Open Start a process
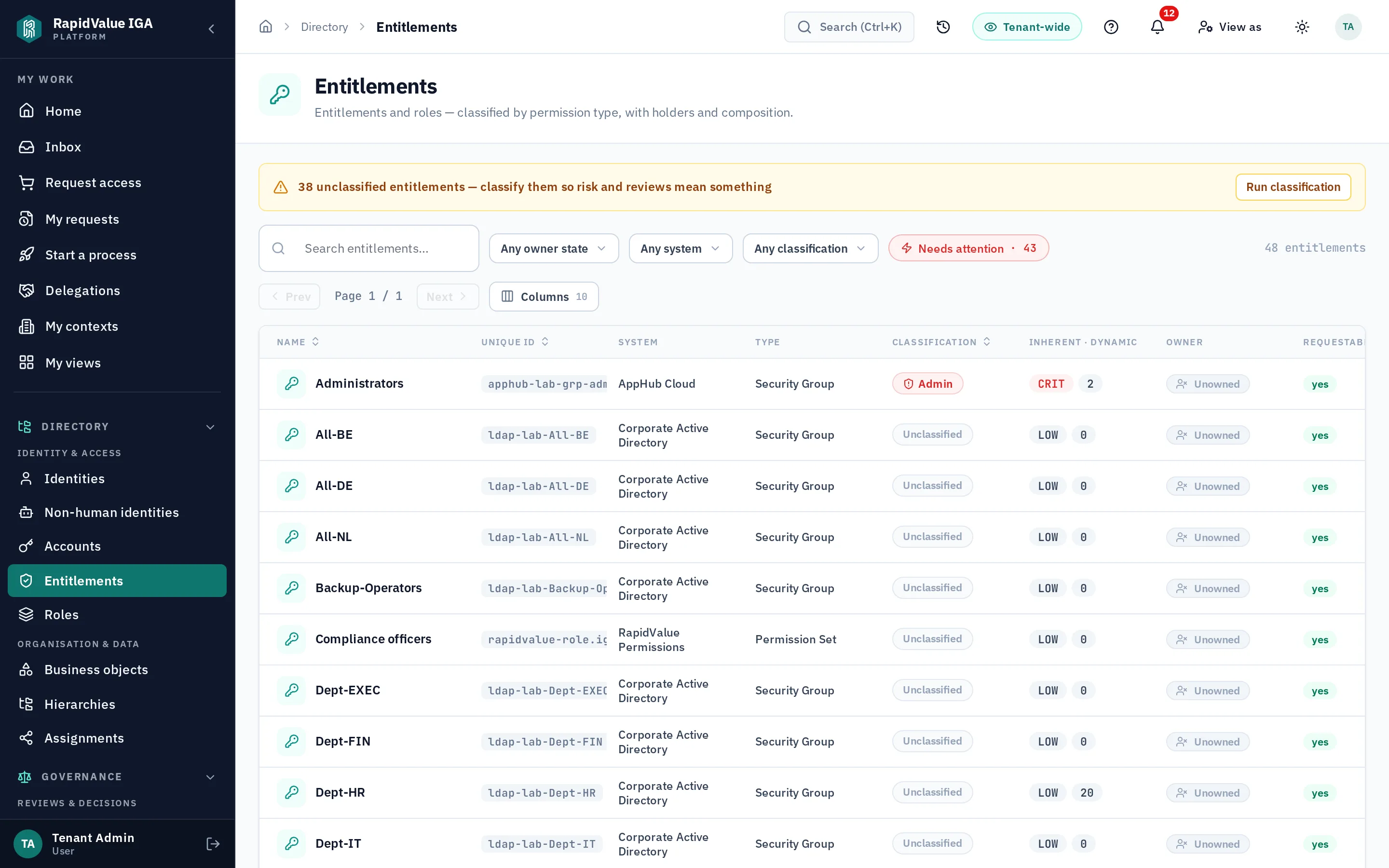This screenshot has height=868, width=1389. click(x=117, y=255)
